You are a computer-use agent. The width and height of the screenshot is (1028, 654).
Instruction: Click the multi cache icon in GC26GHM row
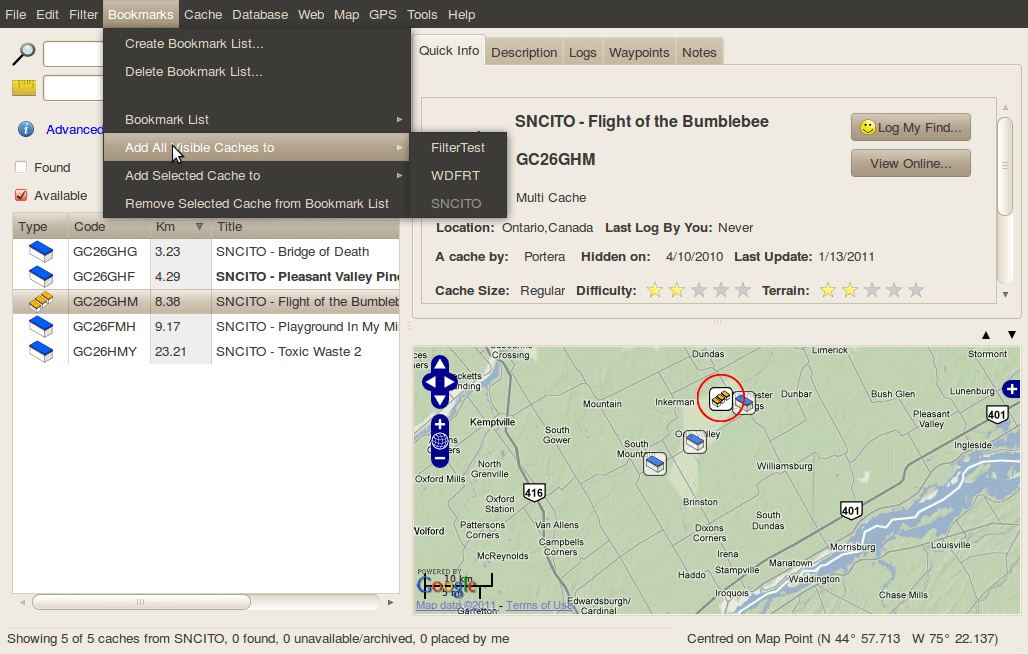41,301
